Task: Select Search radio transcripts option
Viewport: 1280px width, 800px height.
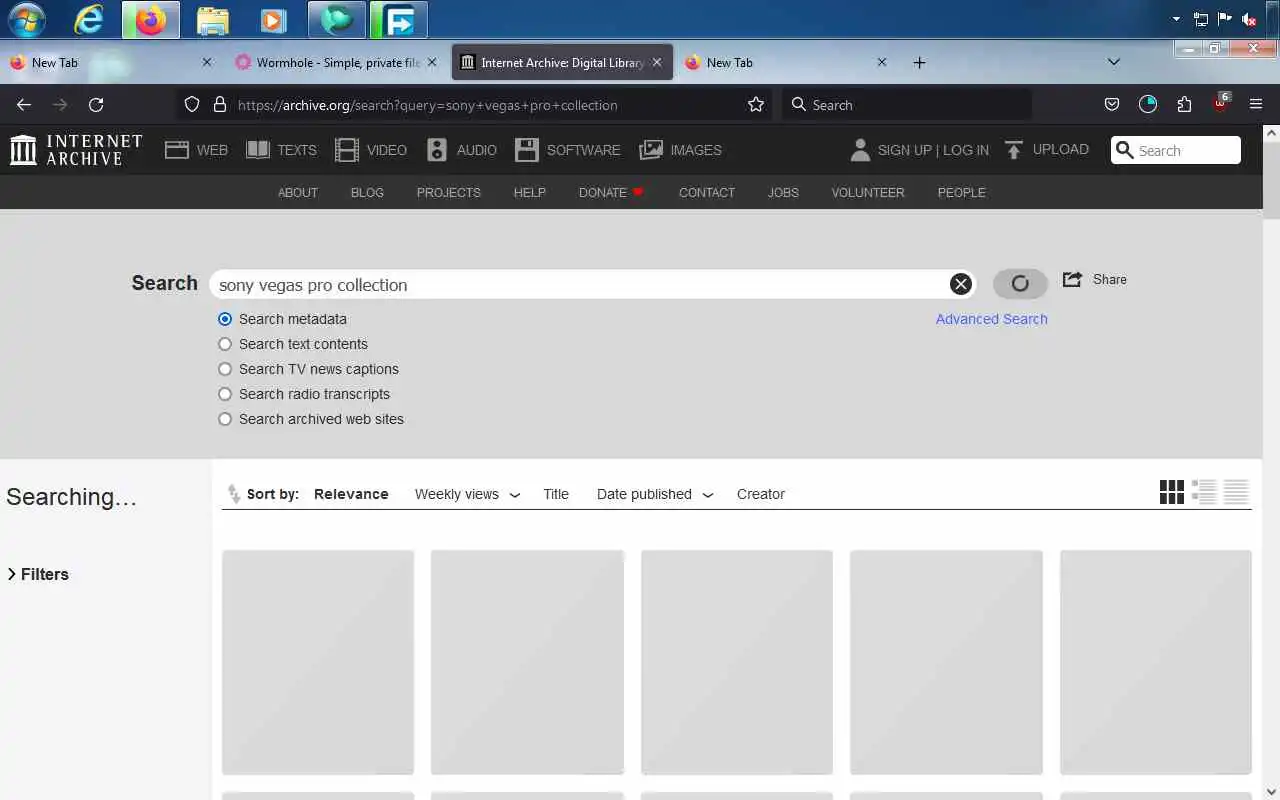Action: tap(225, 394)
